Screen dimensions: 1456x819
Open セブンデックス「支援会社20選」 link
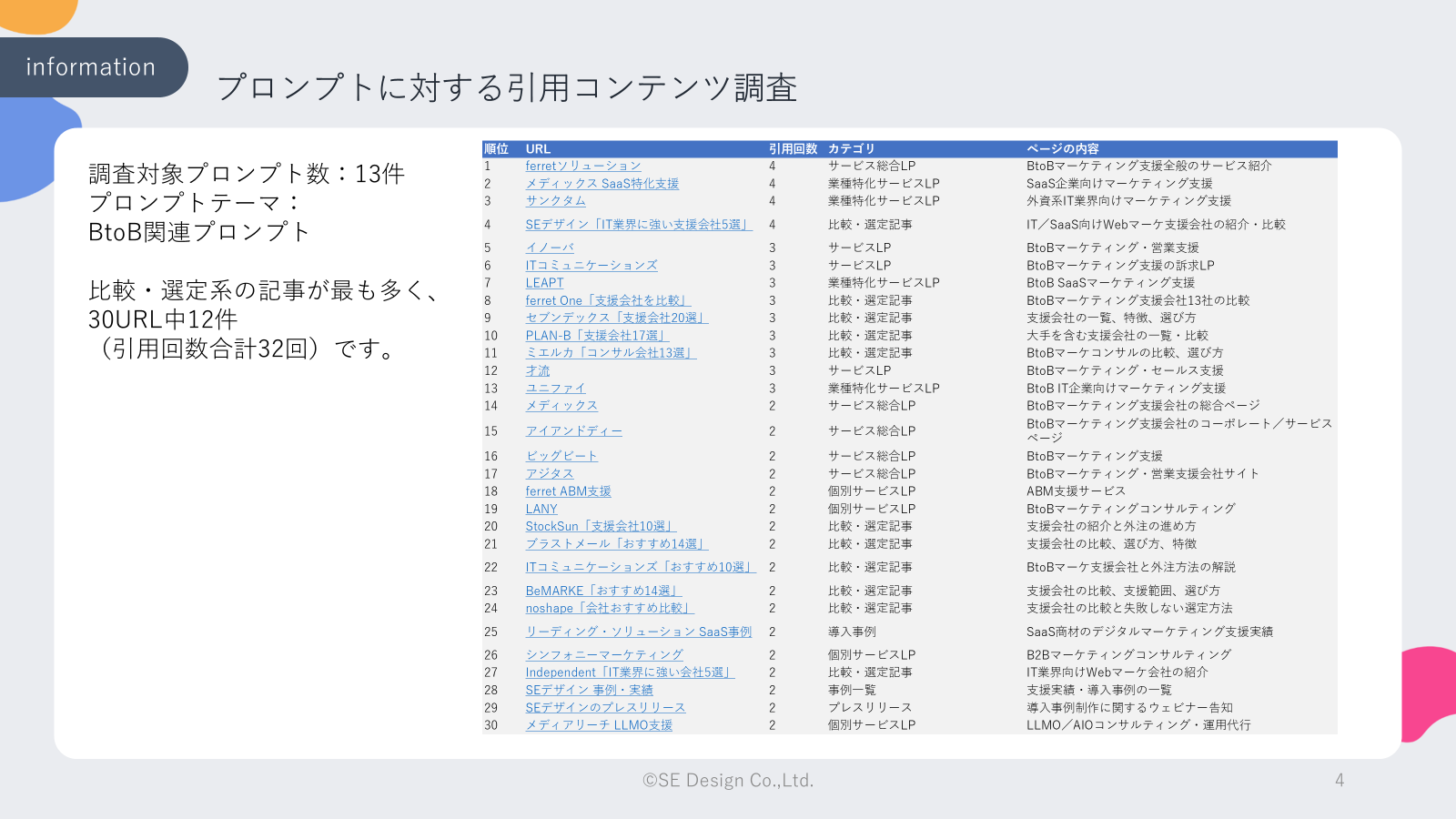pyautogui.click(x=616, y=318)
